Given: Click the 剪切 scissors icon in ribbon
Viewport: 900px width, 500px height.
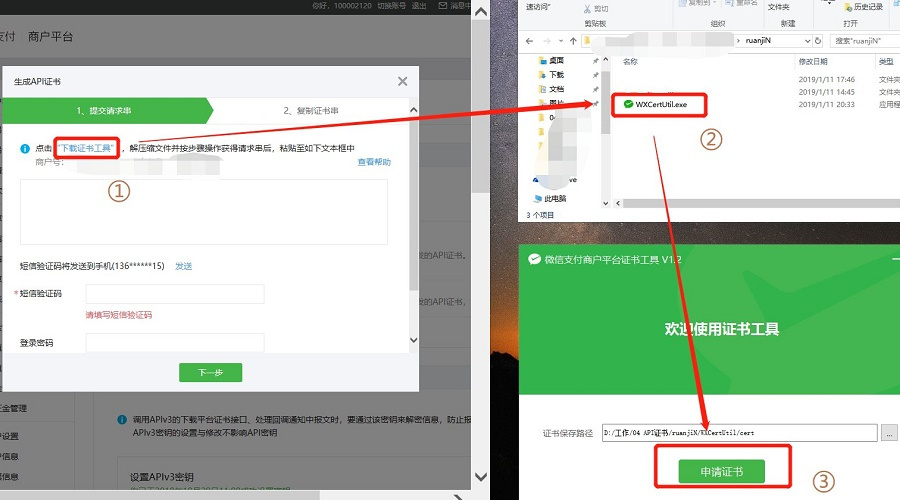Looking at the screenshot, I should pyautogui.click(x=587, y=9).
